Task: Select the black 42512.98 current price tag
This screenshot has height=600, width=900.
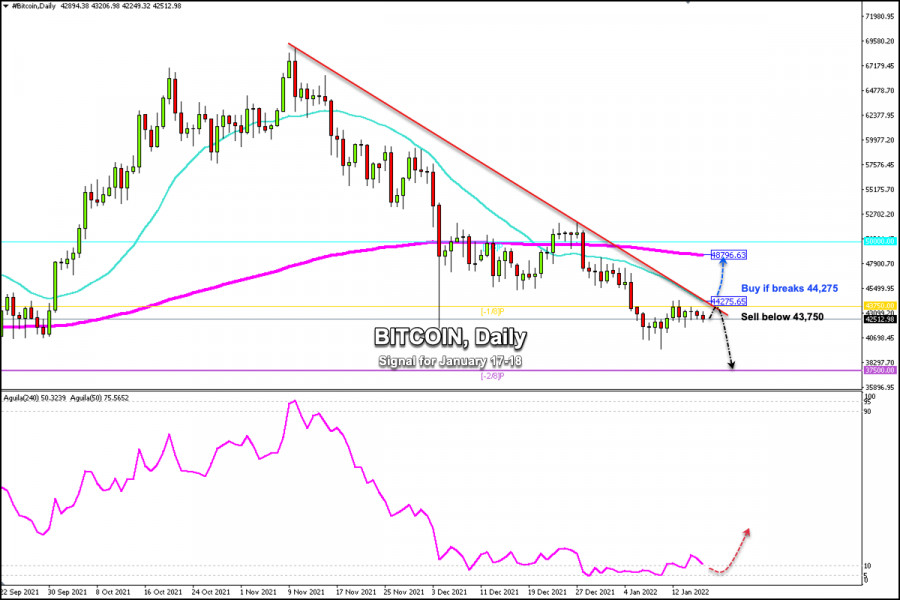Action: pos(880,319)
